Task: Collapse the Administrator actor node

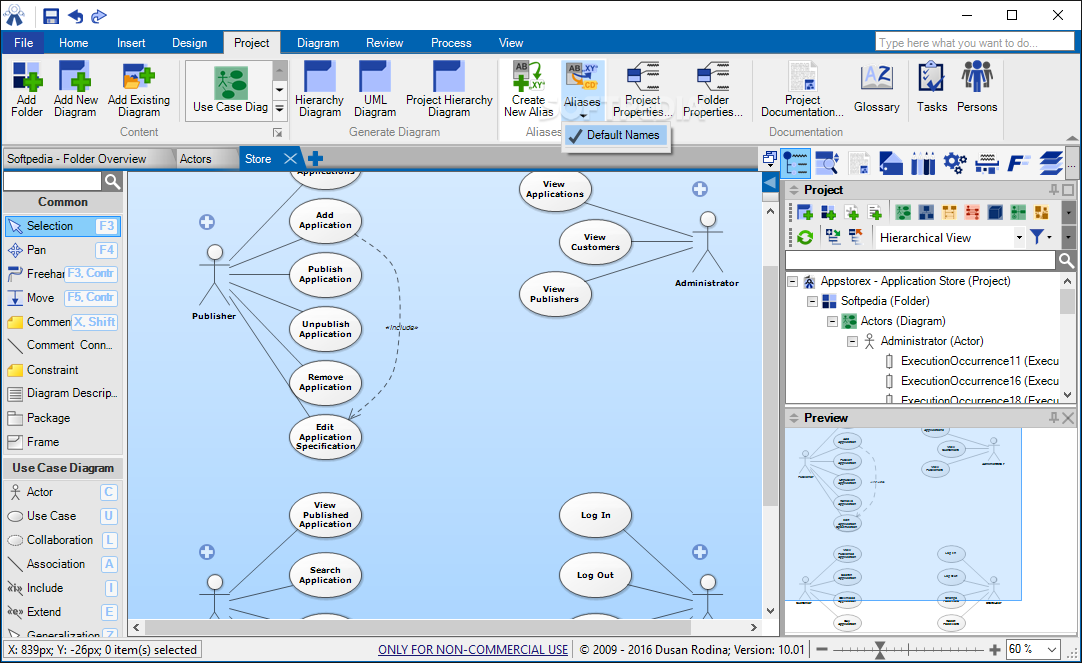Action: pyautogui.click(x=853, y=342)
